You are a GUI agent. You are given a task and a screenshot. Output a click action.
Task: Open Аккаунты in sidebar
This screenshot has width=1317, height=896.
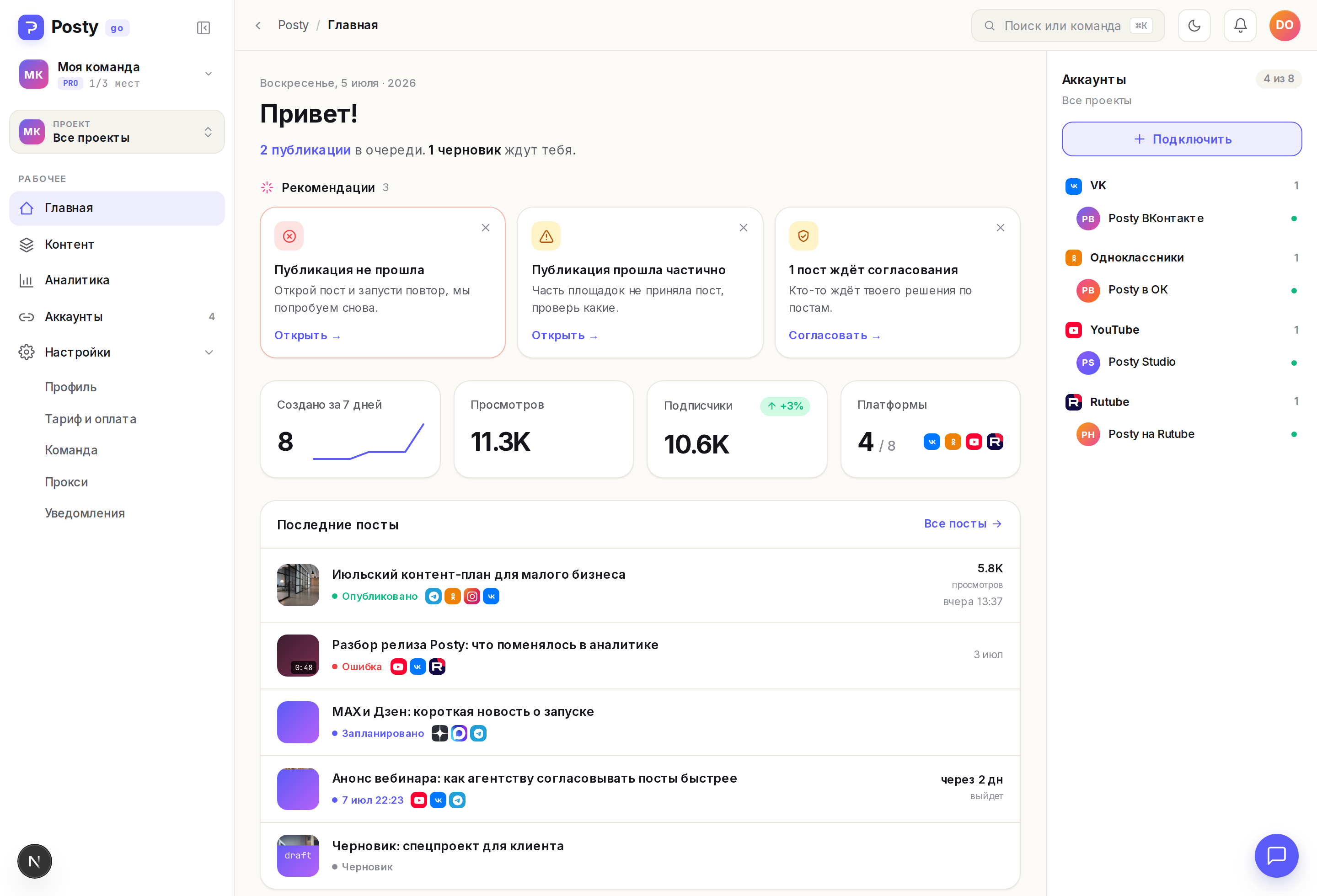[117, 317]
